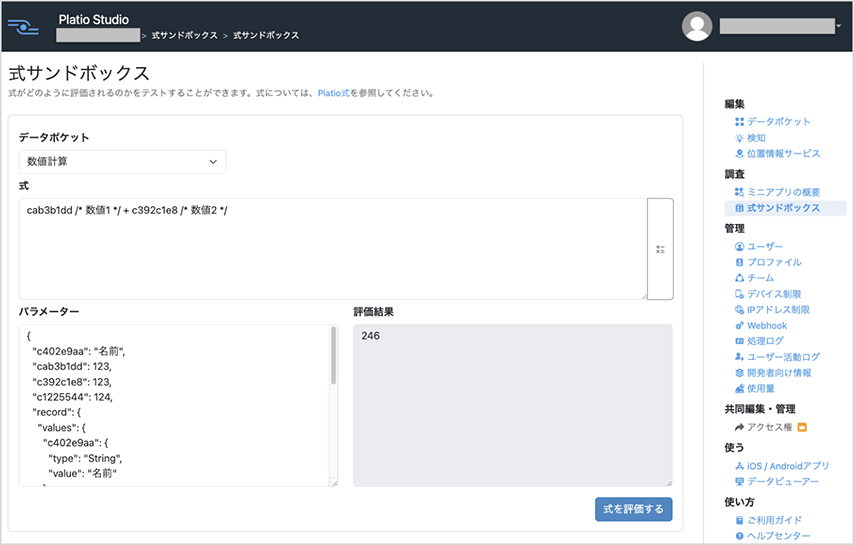854x545 pixels.
Task: Open ミニアプリの概要 in the sidebar
Action: [x=783, y=192]
